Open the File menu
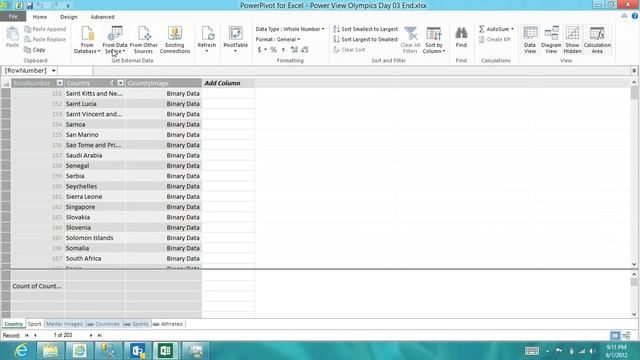The height and width of the screenshot is (360, 640). (13, 17)
